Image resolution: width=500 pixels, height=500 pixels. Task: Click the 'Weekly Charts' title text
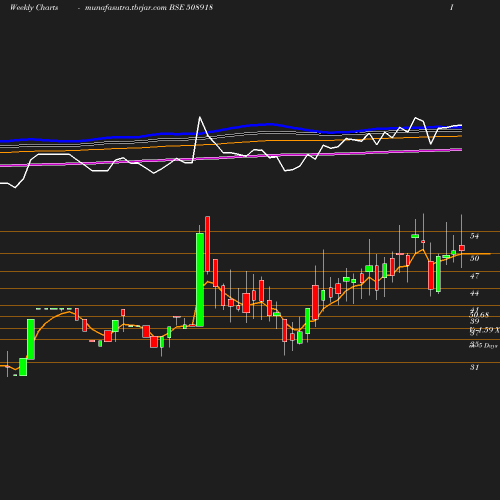pos(34,7)
